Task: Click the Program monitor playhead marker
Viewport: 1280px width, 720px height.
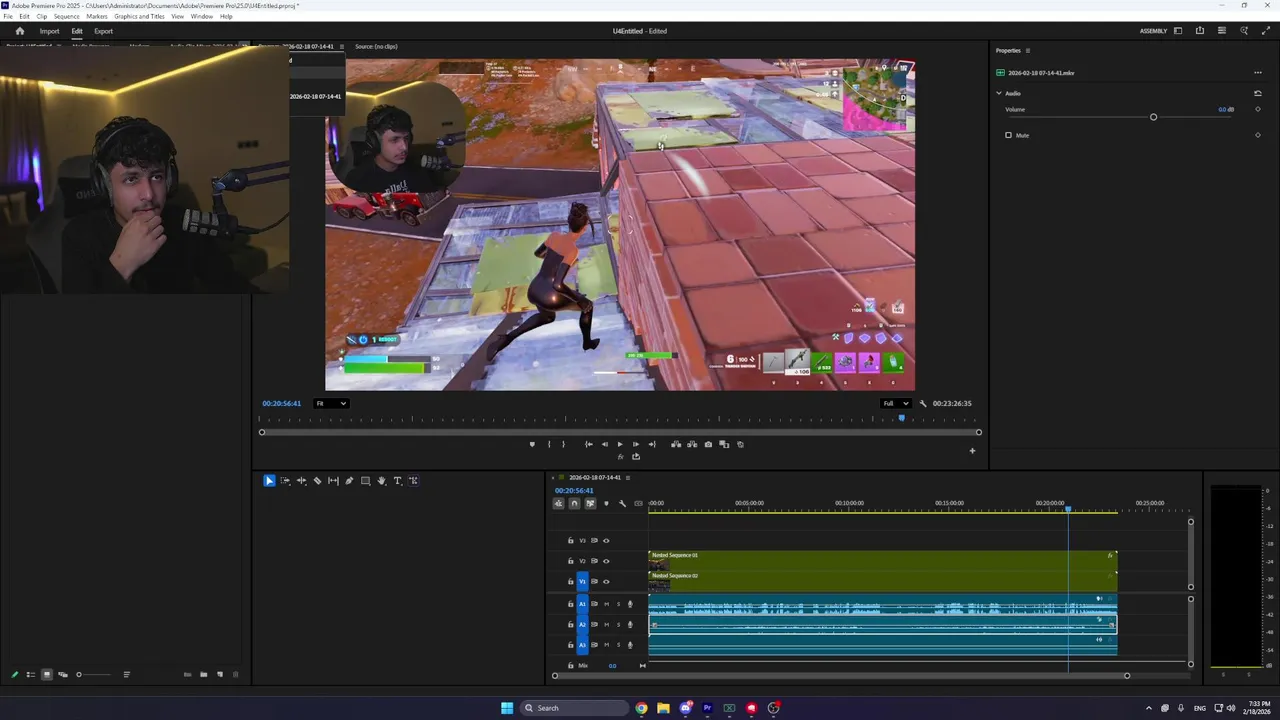Action: pyautogui.click(x=901, y=418)
